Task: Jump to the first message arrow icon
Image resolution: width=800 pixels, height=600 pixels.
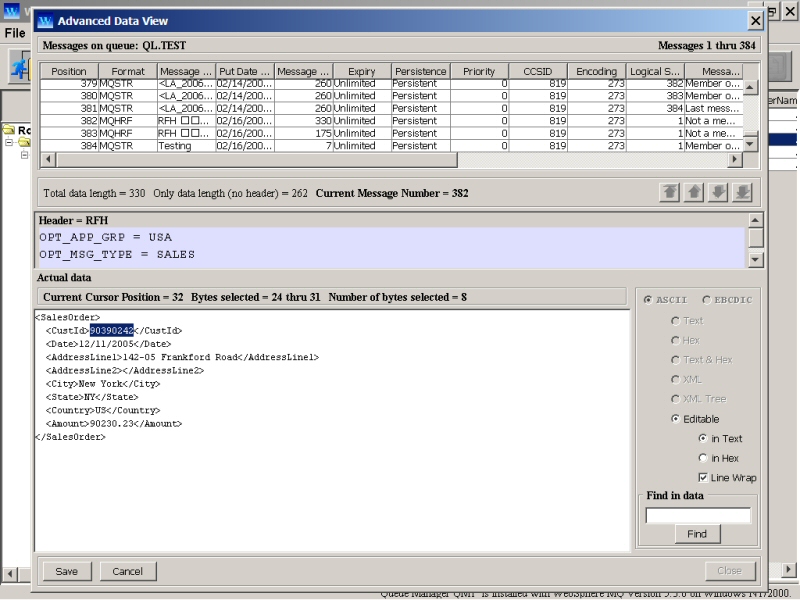Action: tap(669, 192)
